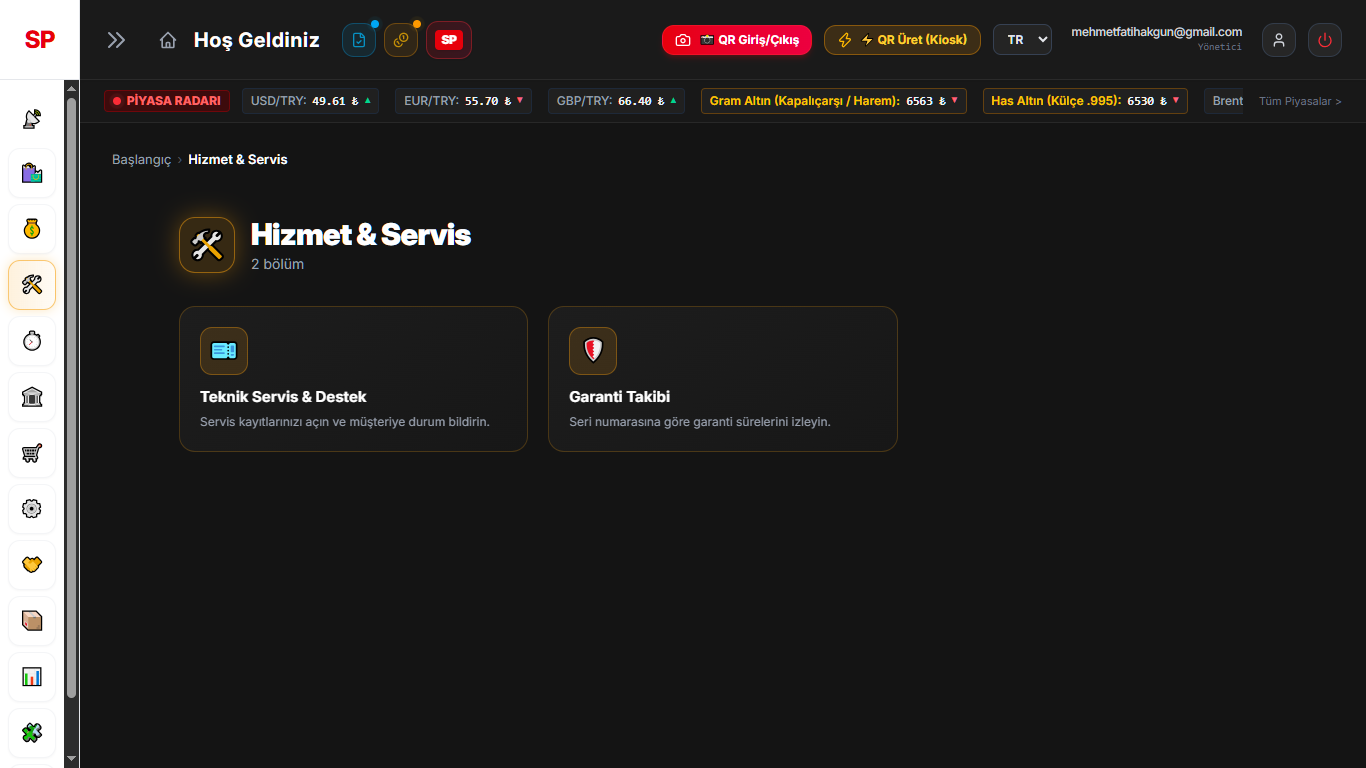
Task: Click the sidebar scrollbar up arrow
Action: pos(71,88)
